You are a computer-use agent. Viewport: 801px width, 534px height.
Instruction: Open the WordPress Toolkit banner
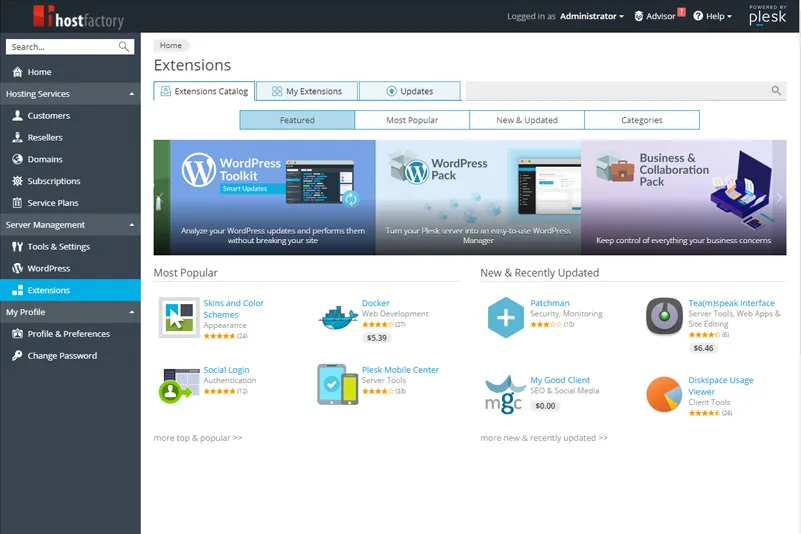pyautogui.click(x=273, y=197)
